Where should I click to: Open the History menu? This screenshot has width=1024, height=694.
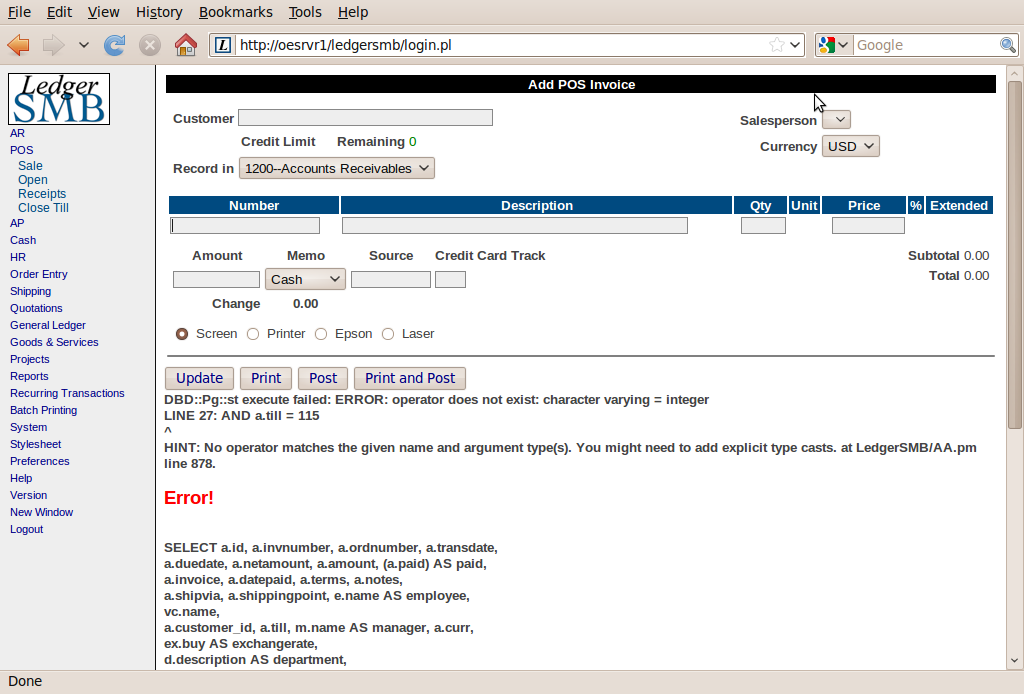pyautogui.click(x=159, y=12)
